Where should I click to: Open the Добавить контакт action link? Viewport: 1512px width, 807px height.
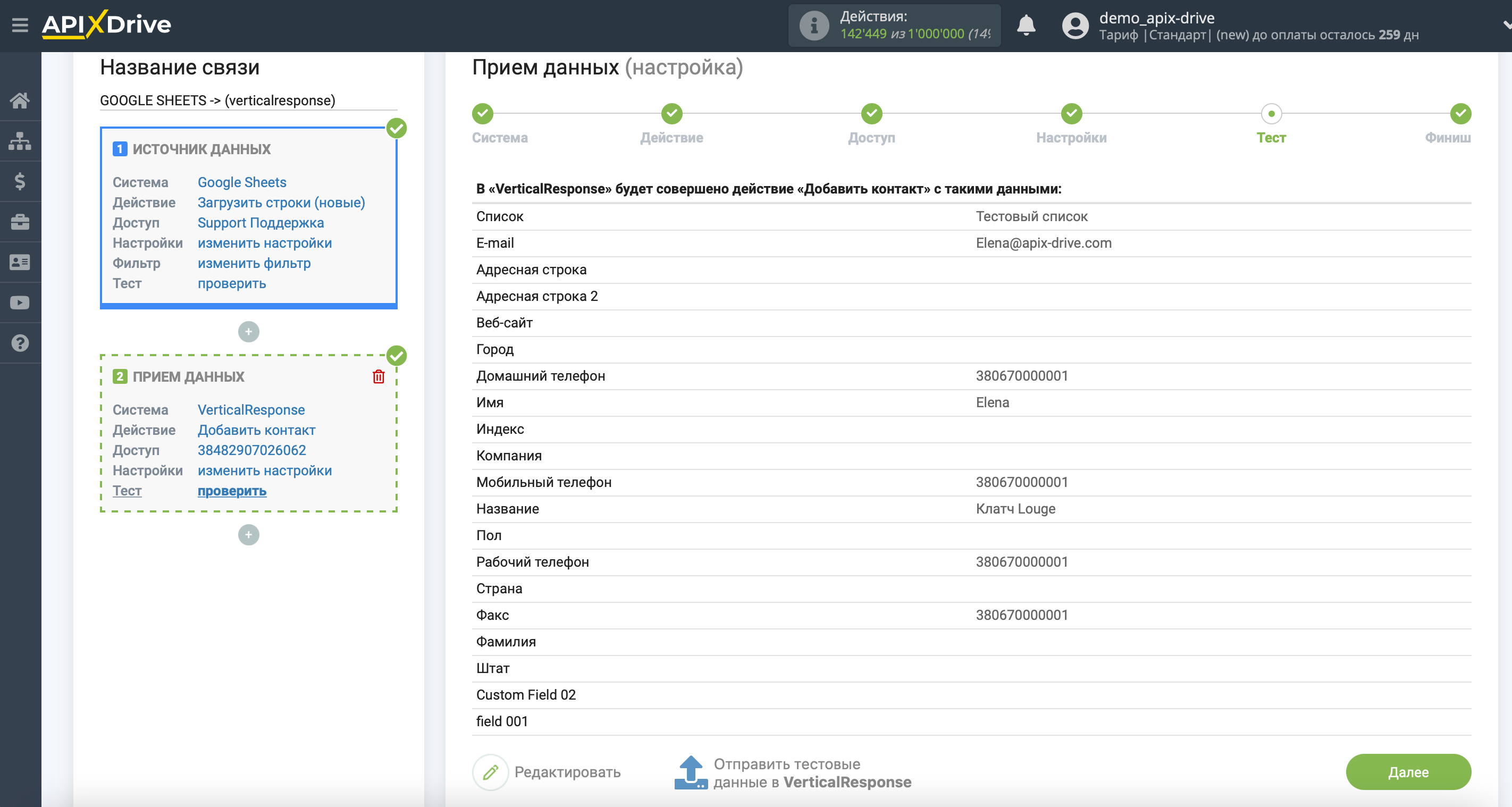[x=256, y=430]
